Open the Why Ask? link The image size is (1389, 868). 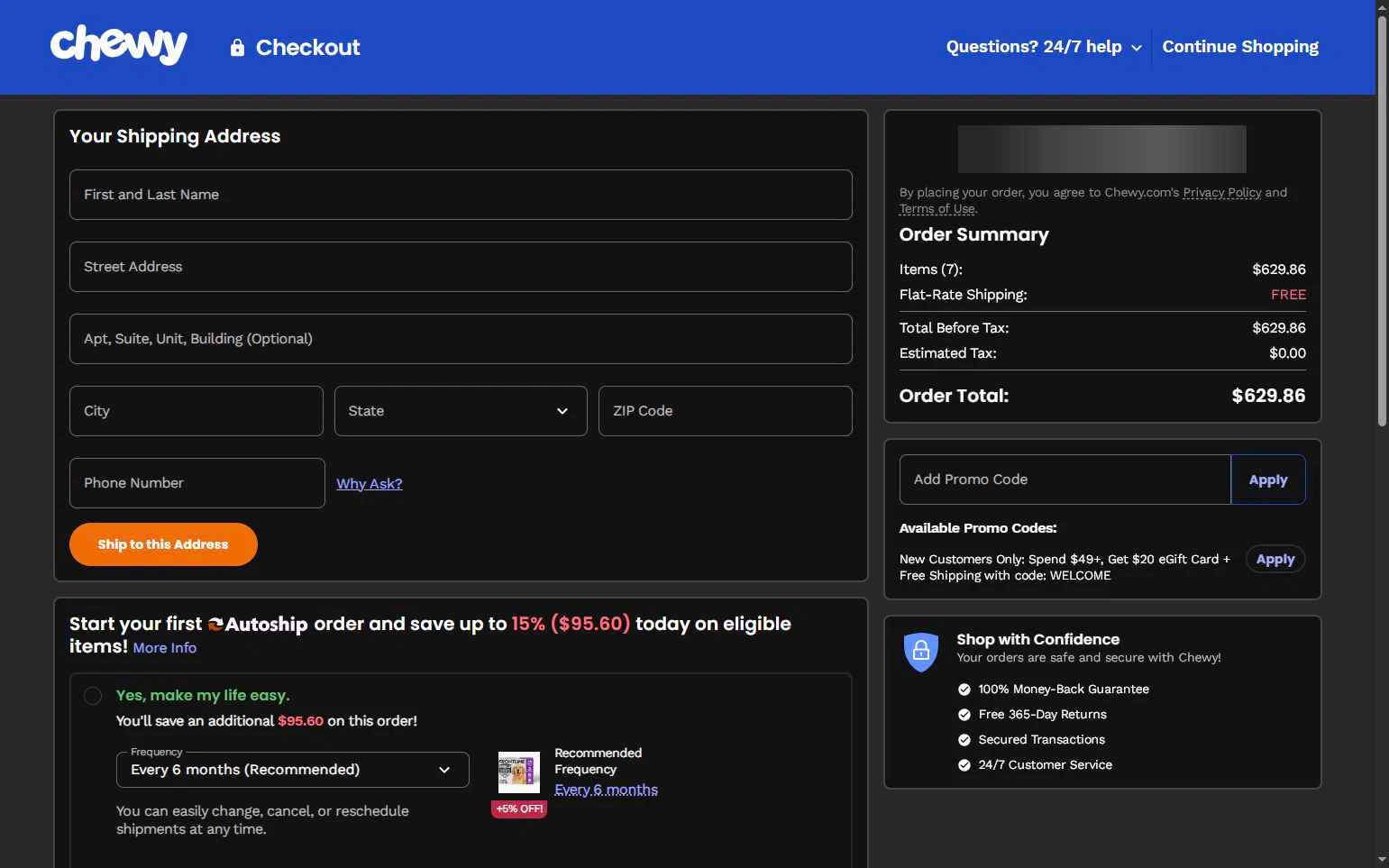point(370,484)
